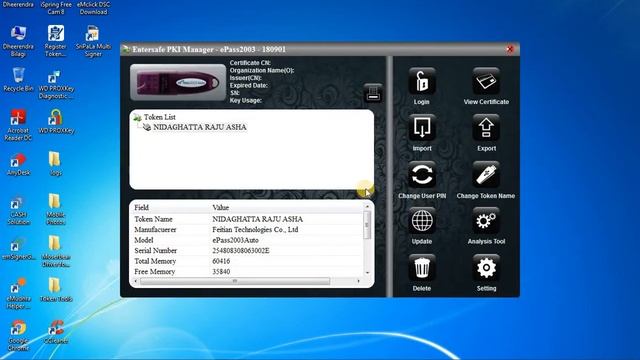Click the Delete trash icon
The width and height of the screenshot is (640, 360).
tap(422, 268)
